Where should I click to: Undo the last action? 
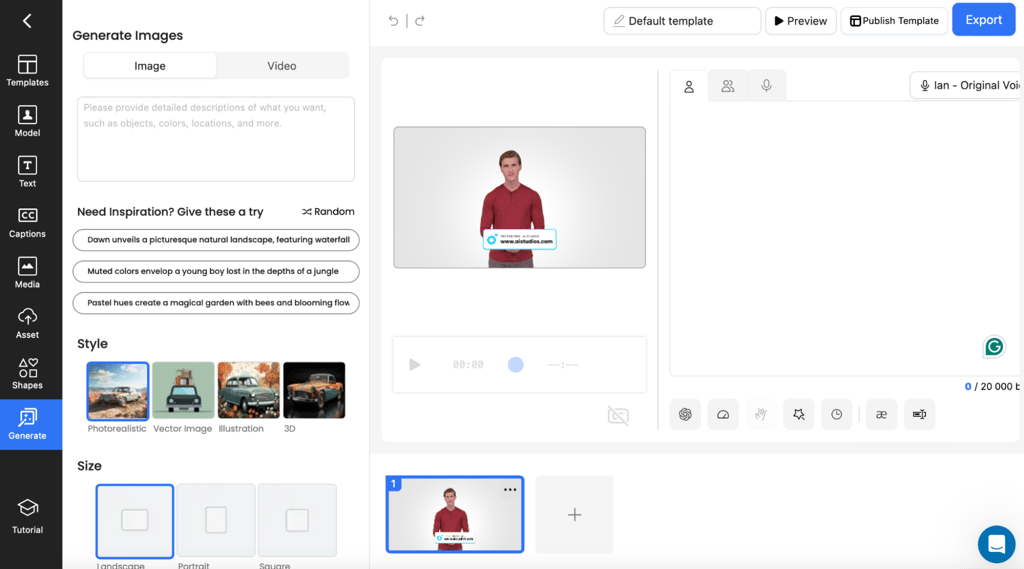point(393,21)
